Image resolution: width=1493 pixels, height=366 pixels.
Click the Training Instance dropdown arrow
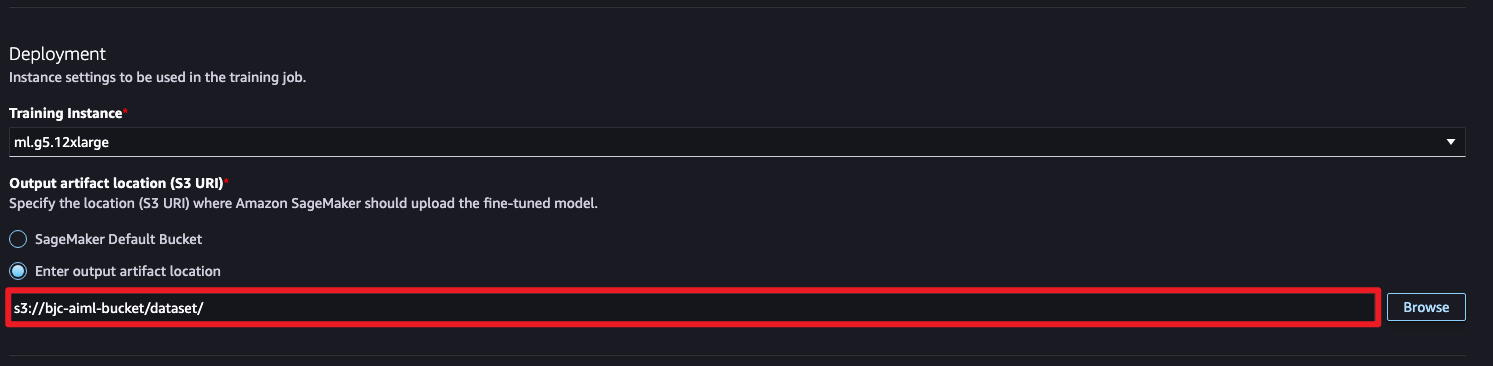(1450, 142)
